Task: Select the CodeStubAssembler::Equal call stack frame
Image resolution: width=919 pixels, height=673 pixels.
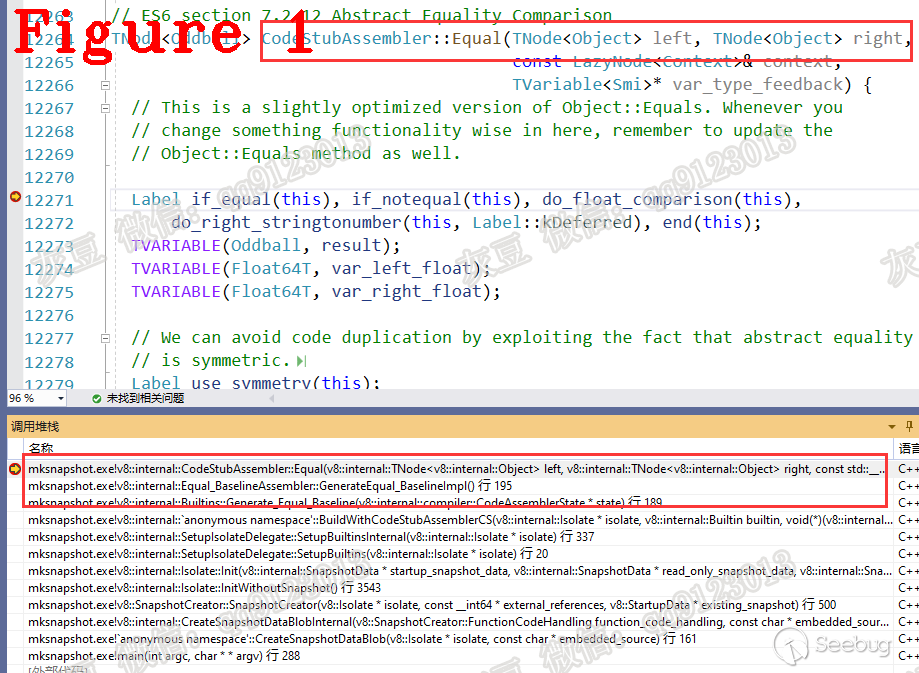Action: tap(457, 469)
